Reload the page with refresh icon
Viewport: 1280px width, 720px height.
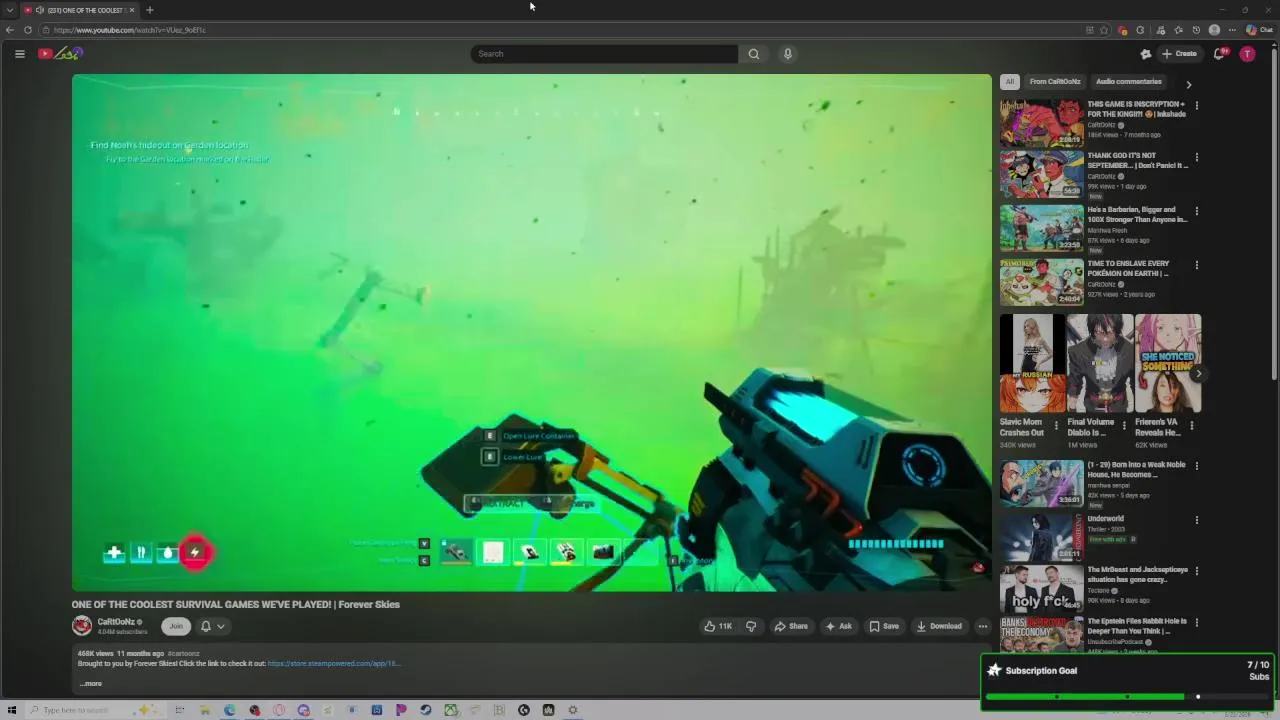coord(28,30)
